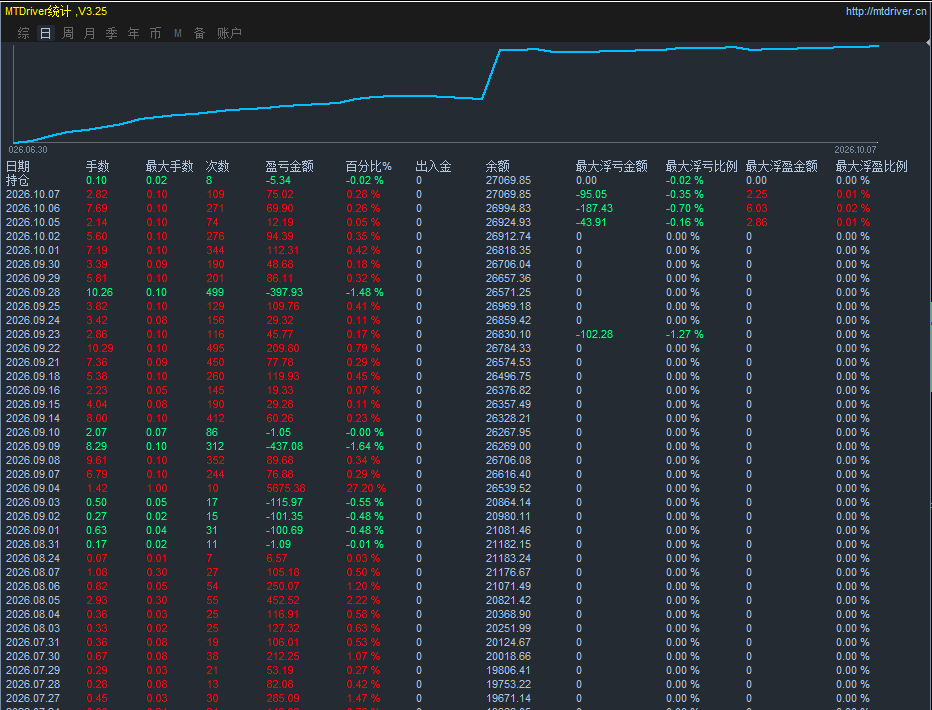Switch to the 月 monthly tab
The height and width of the screenshot is (710, 932).
[x=90, y=33]
